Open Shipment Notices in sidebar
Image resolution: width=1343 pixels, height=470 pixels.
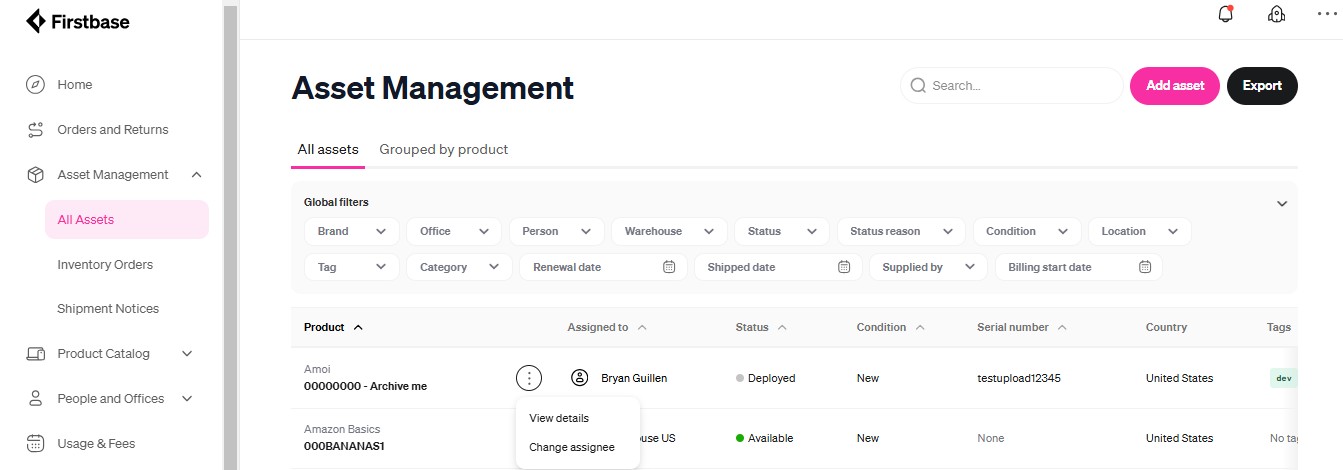pyautogui.click(x=108, y=309)
